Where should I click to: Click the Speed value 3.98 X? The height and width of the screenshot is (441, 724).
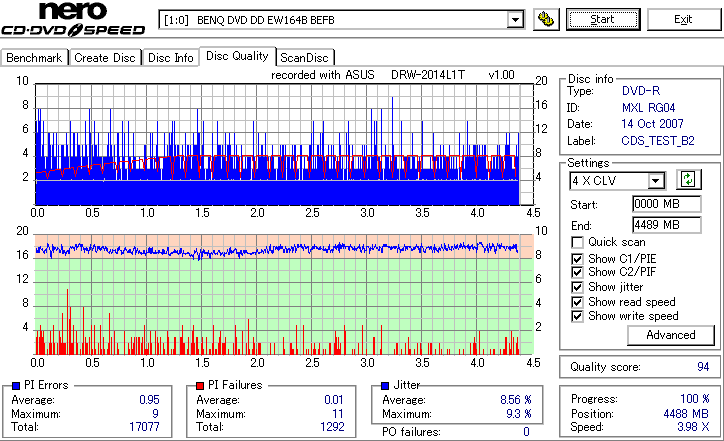point(693,427)
